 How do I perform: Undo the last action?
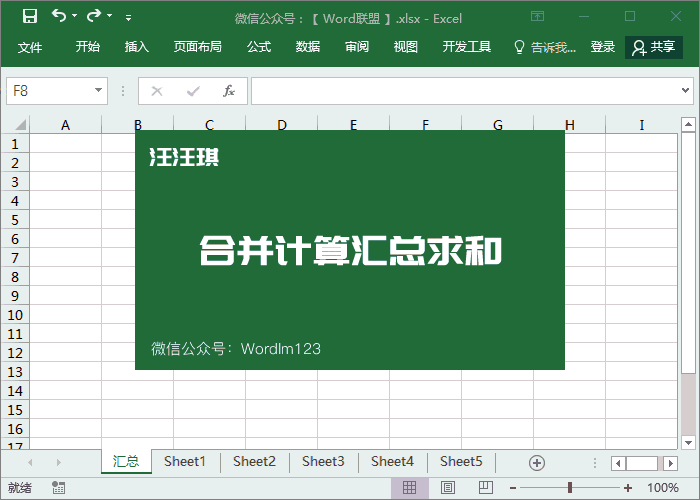tap(58, 16)
